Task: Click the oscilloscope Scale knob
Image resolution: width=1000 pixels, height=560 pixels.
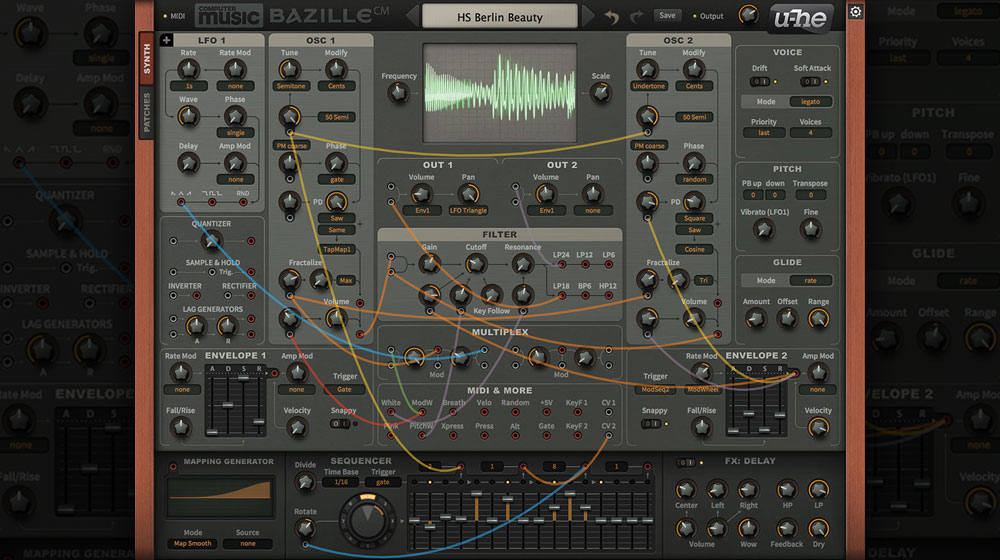Action: click(x=600, y=93)
